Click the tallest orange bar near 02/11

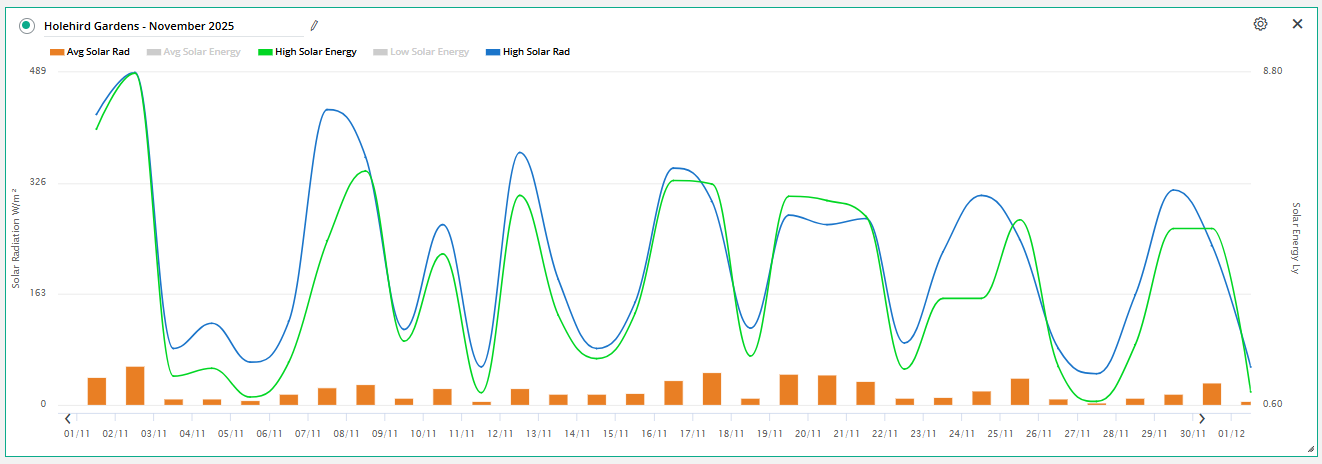[x=135, y=385]
